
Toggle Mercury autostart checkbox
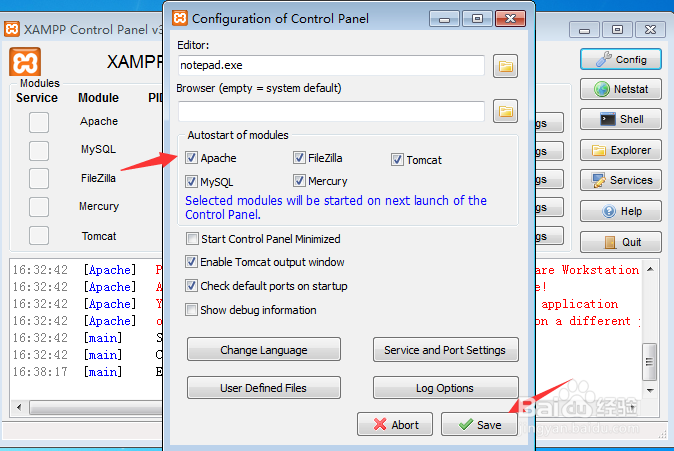[x=299, y=181]
